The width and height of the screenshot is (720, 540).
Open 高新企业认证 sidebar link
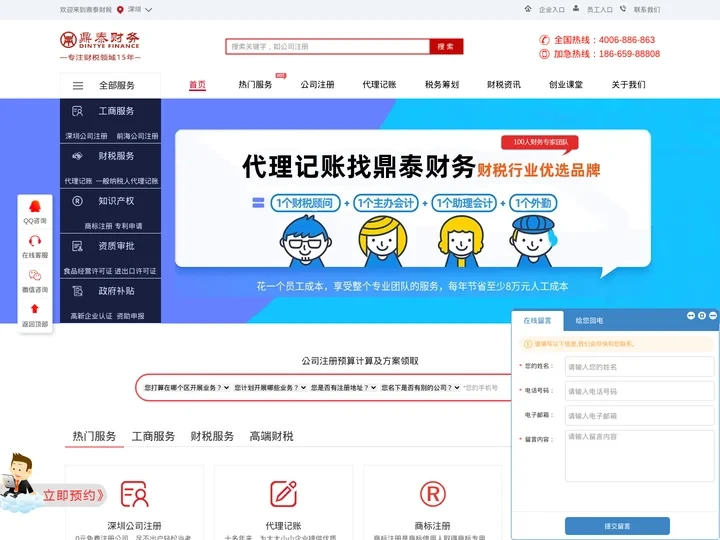[91, 316]
